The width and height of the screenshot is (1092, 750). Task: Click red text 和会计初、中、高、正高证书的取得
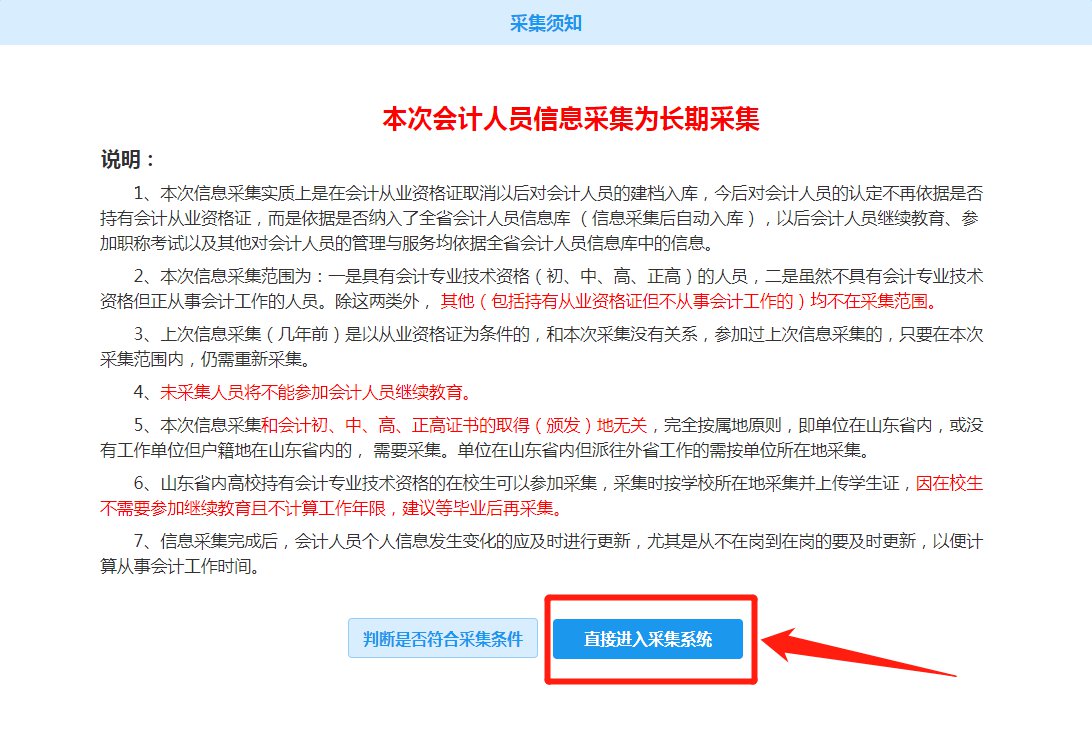click(x=454, y=425)
